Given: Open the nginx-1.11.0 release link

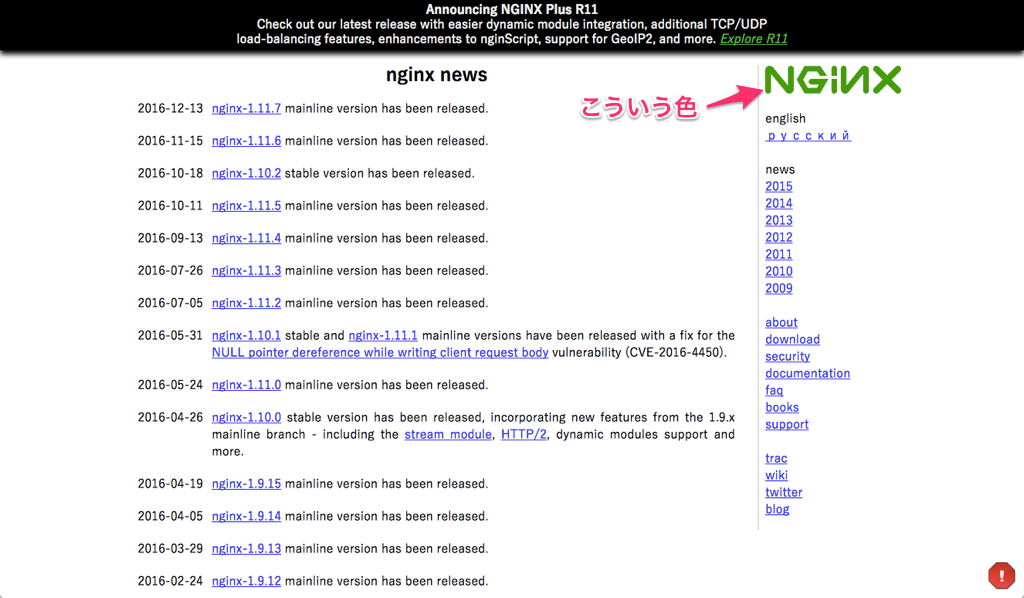Looking at the screenshot, I should (x=246, y=385).
